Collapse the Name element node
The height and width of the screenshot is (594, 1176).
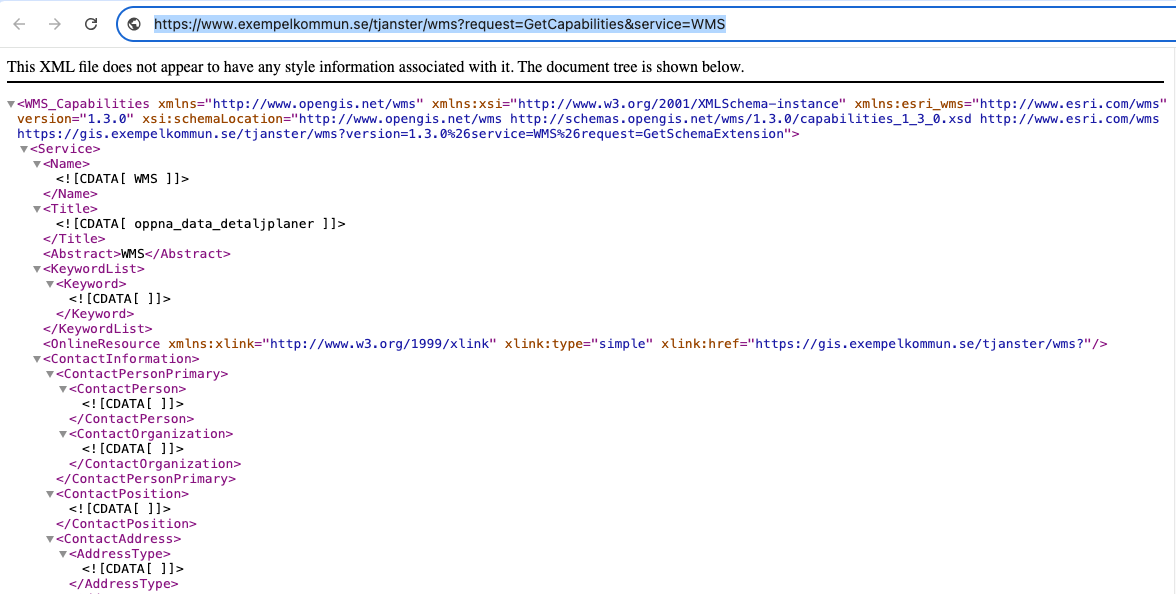(x=37, y=164)
